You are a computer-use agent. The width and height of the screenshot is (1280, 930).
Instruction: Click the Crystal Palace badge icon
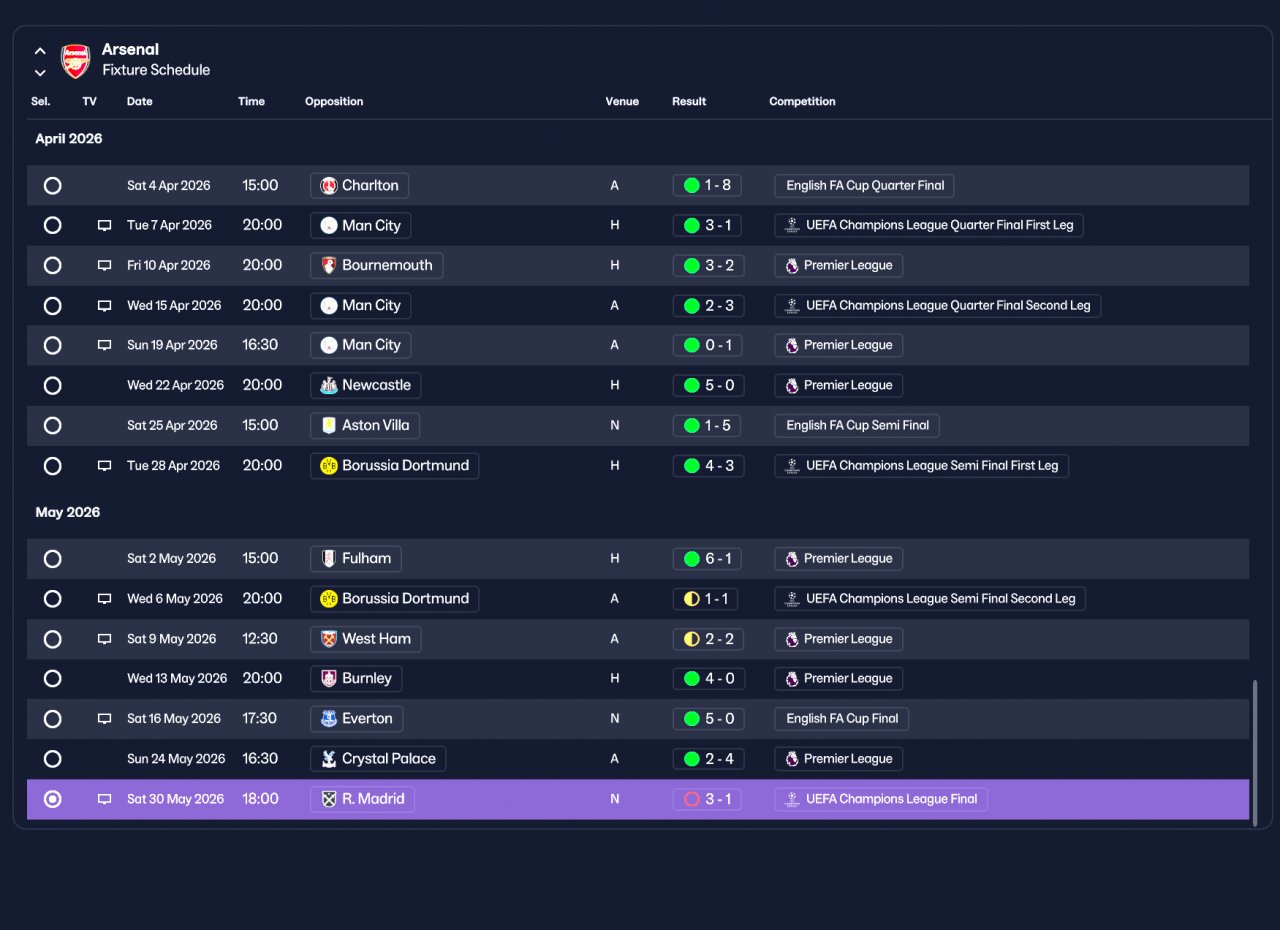pyautogui.click(x=328, y=759)
